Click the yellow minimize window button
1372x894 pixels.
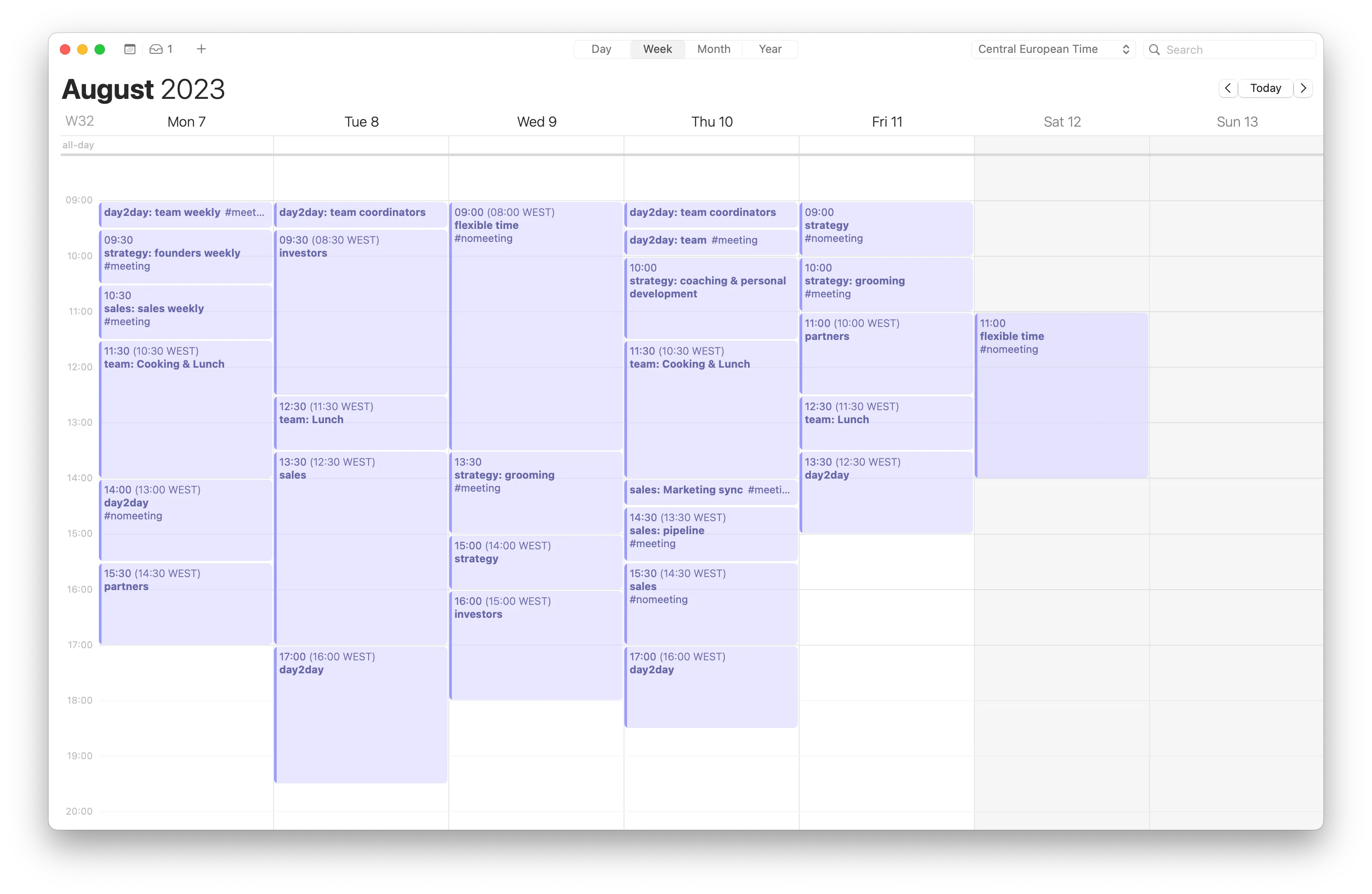(x=82, y=49)
